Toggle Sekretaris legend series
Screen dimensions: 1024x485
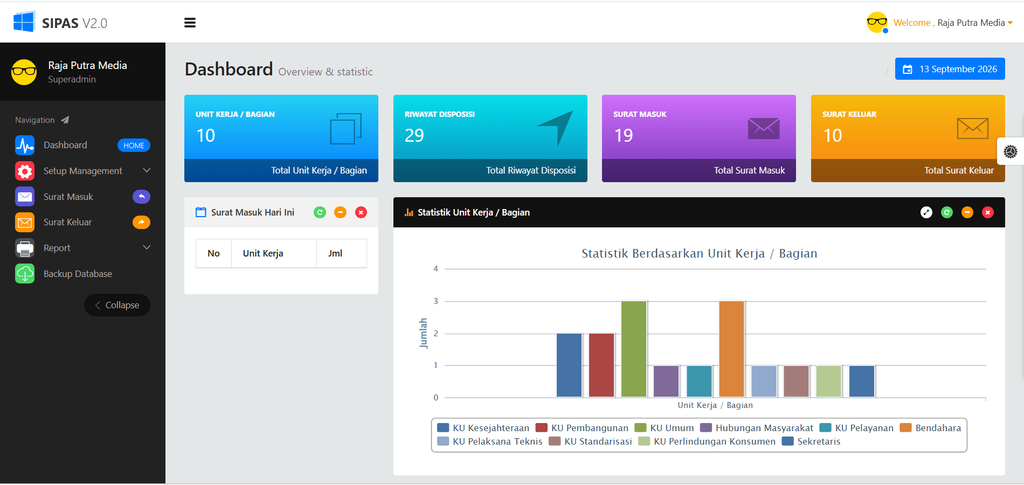tap(811, 442)
